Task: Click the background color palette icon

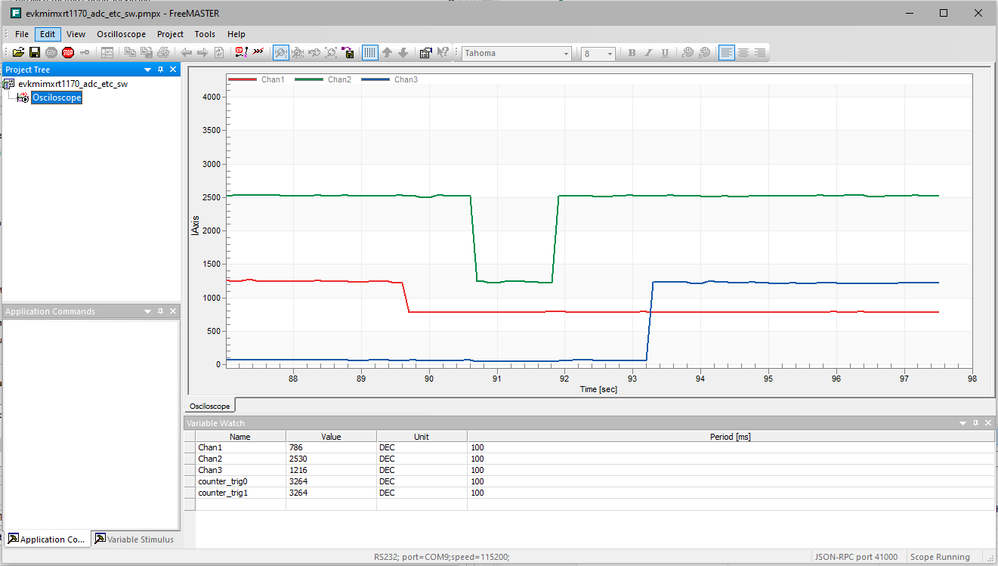Action: [x=705, y=53]
